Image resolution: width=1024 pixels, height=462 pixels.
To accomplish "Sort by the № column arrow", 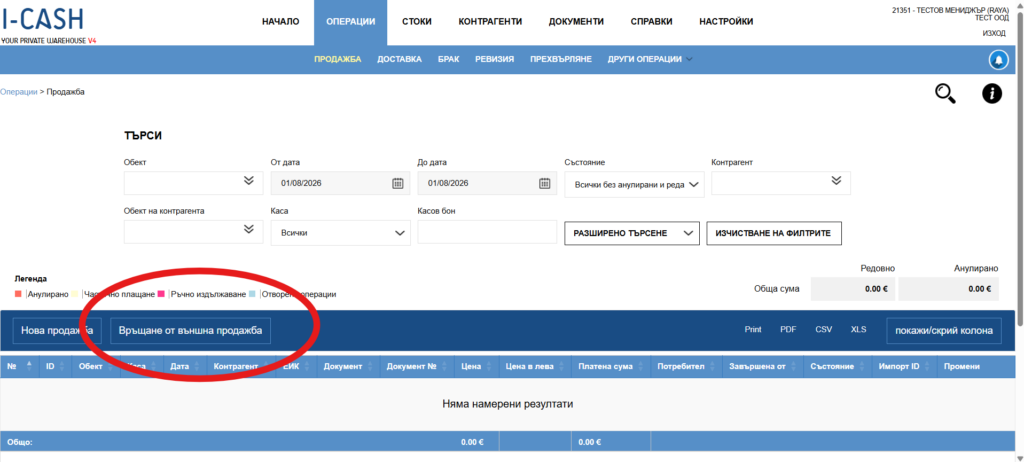I will click(x=28, y=366).
